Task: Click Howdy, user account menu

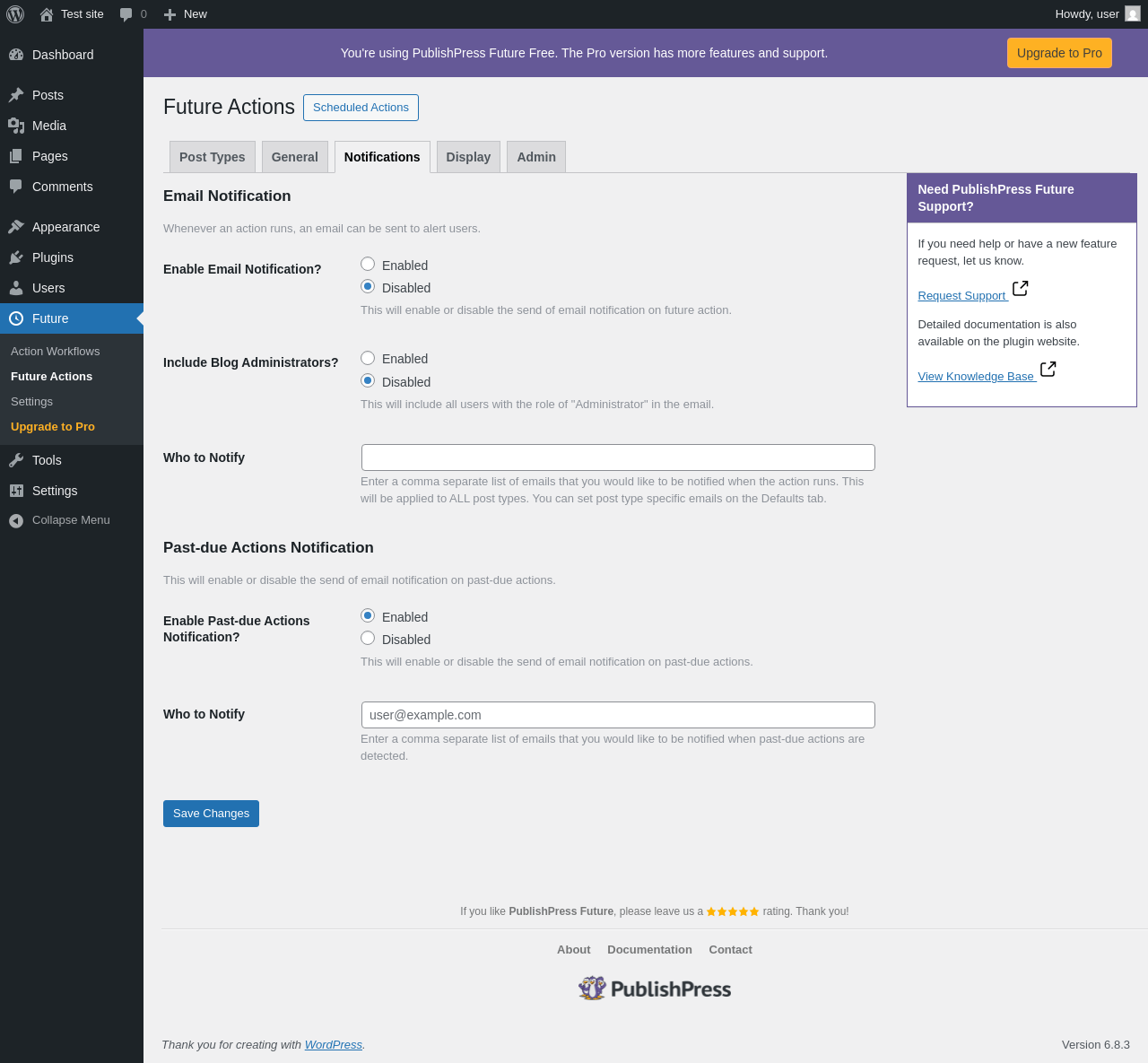Action: [1097, 14]
